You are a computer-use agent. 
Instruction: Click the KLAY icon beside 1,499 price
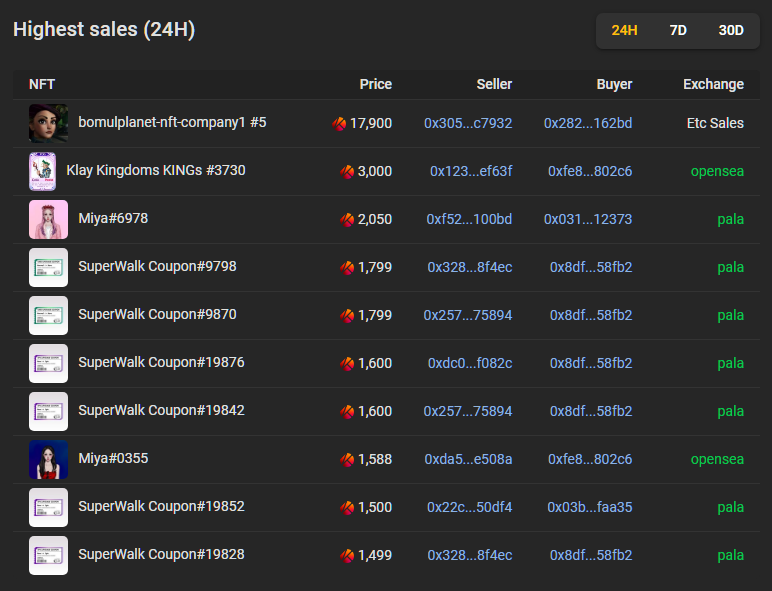coord(347,556)
